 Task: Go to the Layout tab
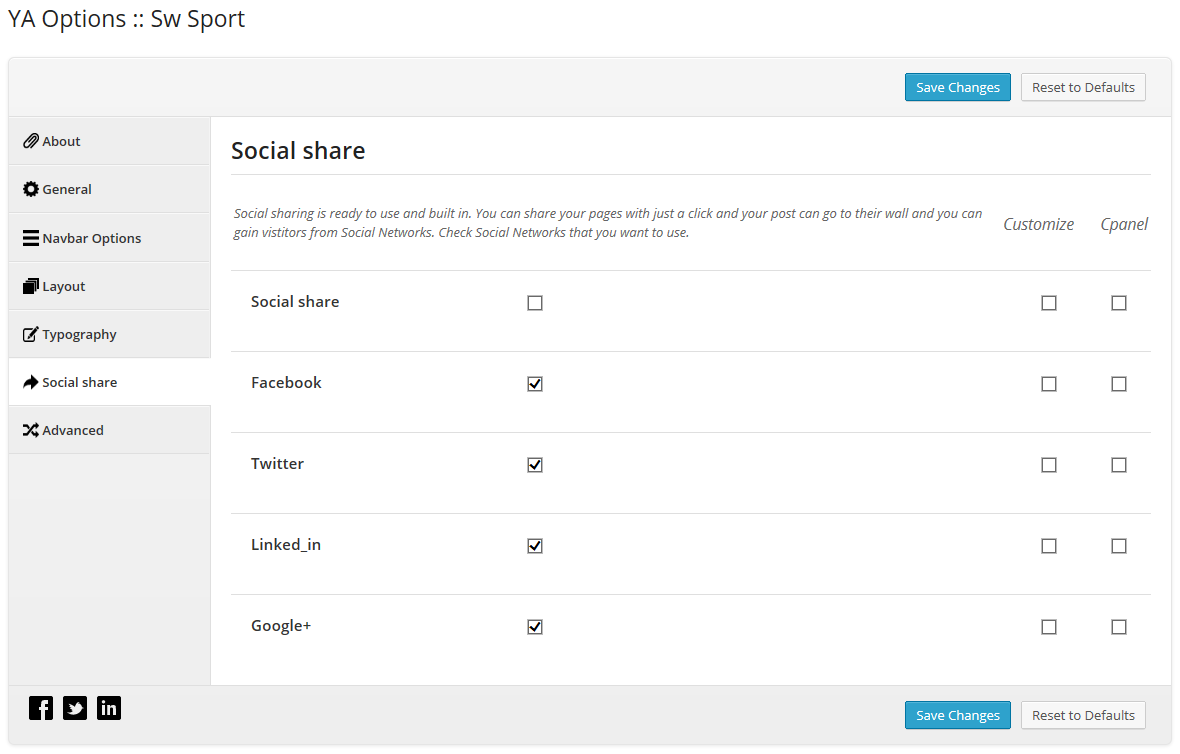click(110, 286)
